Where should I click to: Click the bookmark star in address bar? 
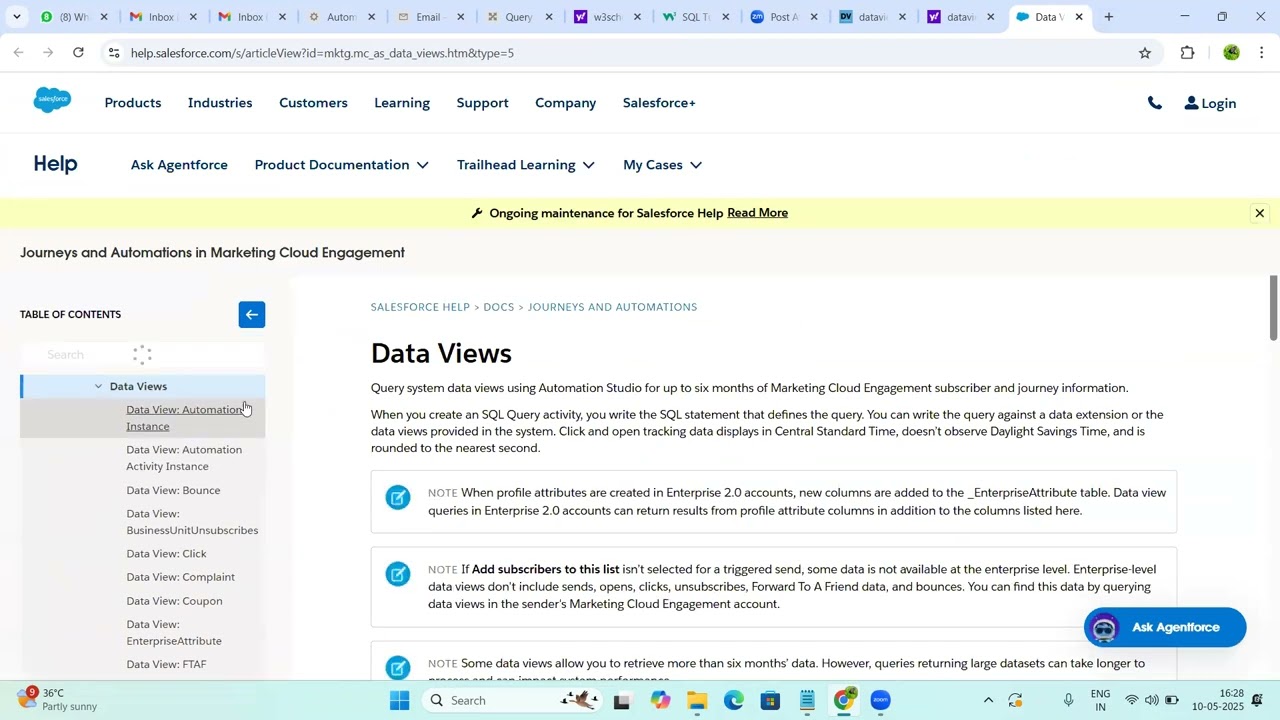pos(1145,53)
